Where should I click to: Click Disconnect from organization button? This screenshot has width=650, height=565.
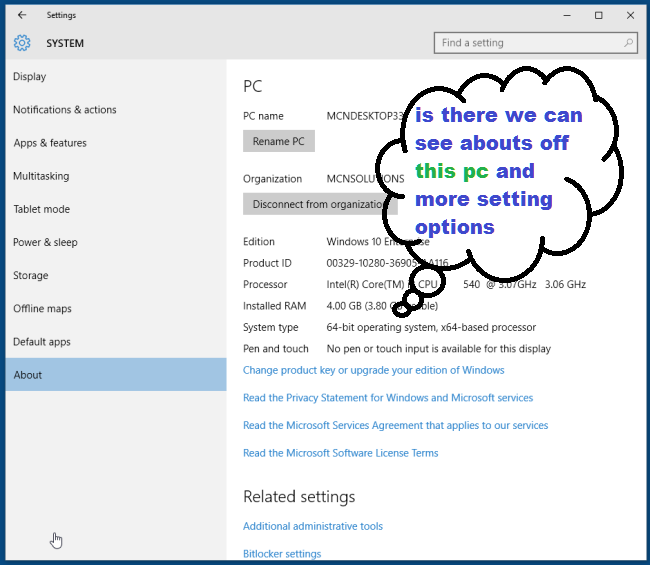[320, 204]
